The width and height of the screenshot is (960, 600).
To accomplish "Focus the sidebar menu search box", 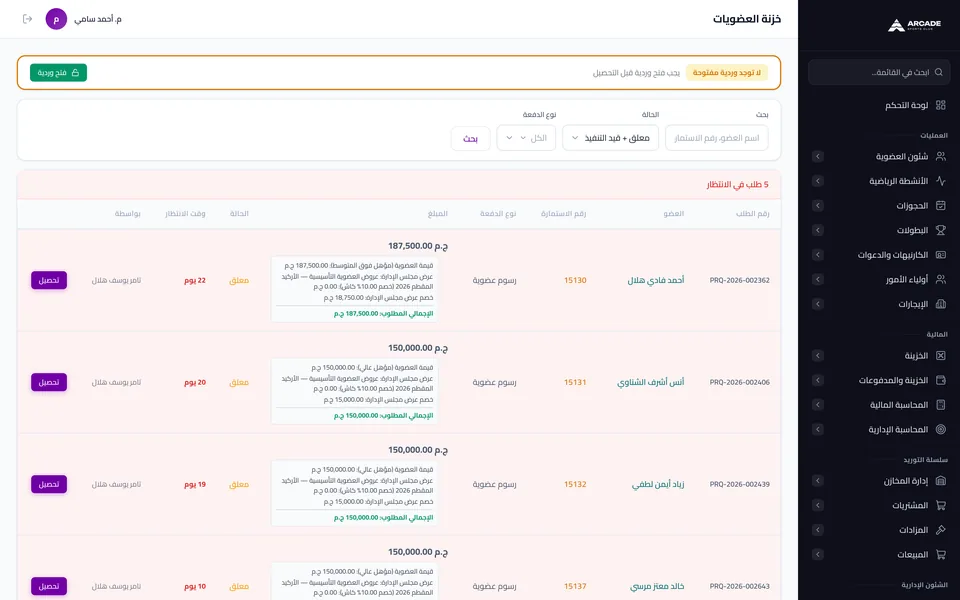I will click(x=879, y=72).
